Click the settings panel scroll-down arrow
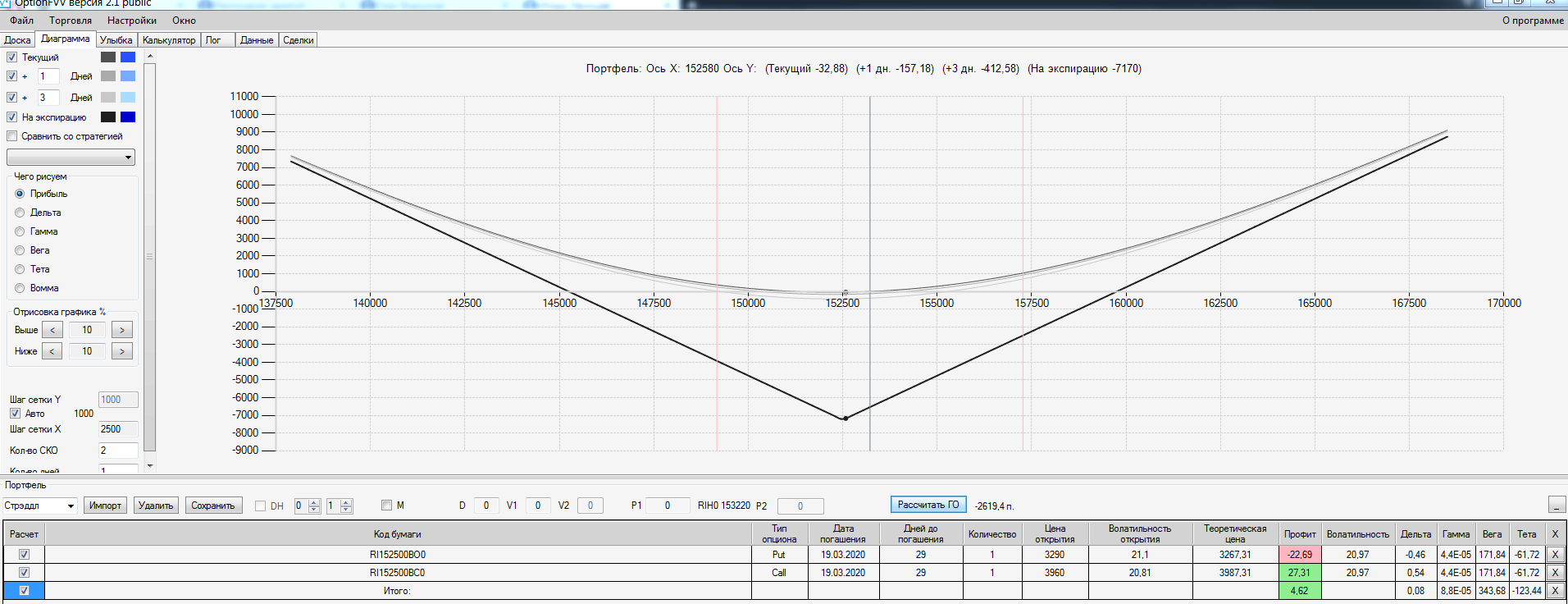This screenshot has width=1568, height=604. (x=149, y=465)
